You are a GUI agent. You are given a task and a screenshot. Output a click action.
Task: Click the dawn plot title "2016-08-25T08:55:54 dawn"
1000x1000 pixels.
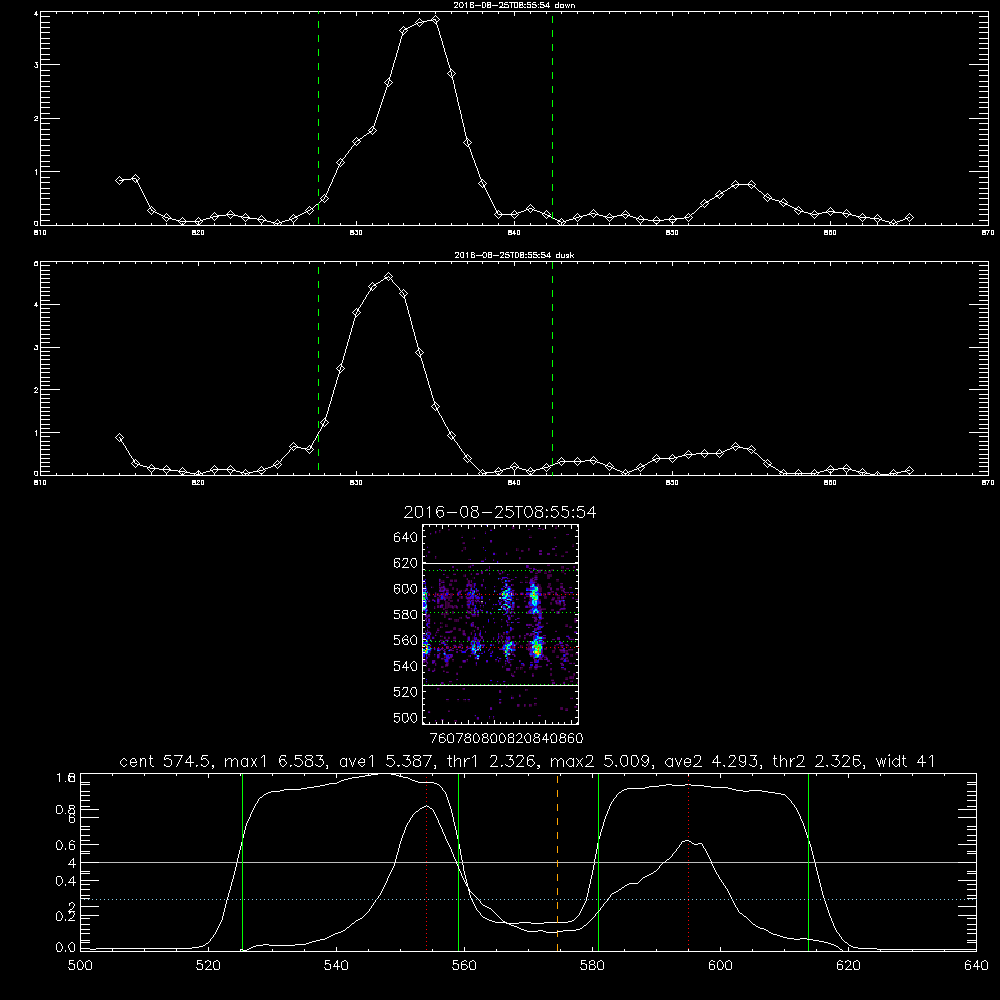tap(514, 5)
